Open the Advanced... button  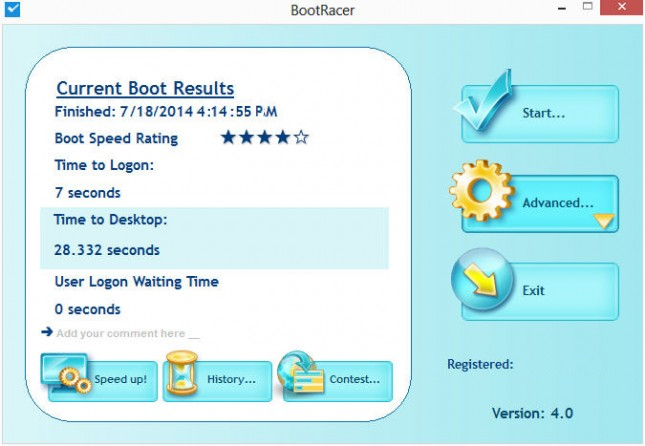(540, 204)
